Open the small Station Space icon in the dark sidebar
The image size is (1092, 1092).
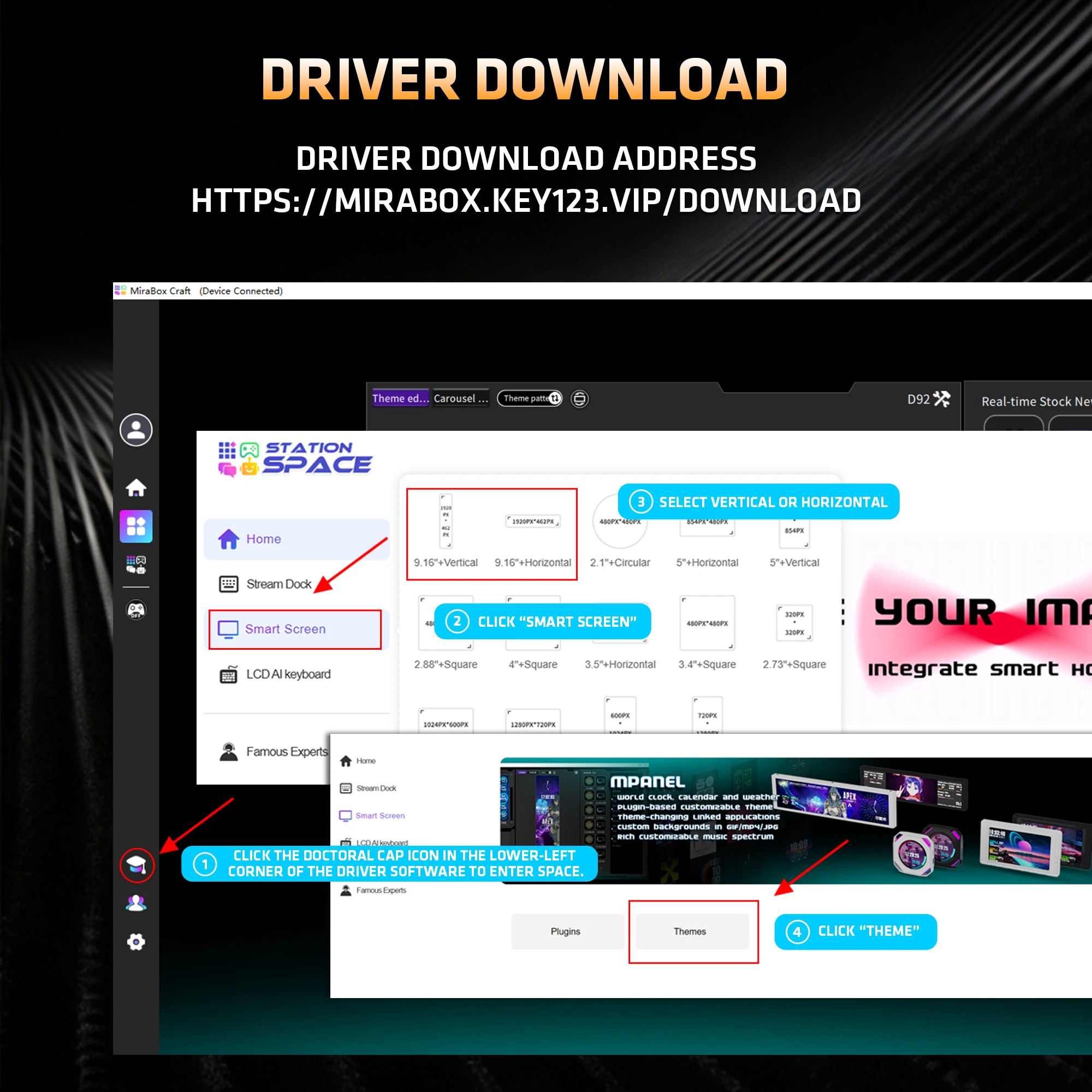tap(135, 564)
